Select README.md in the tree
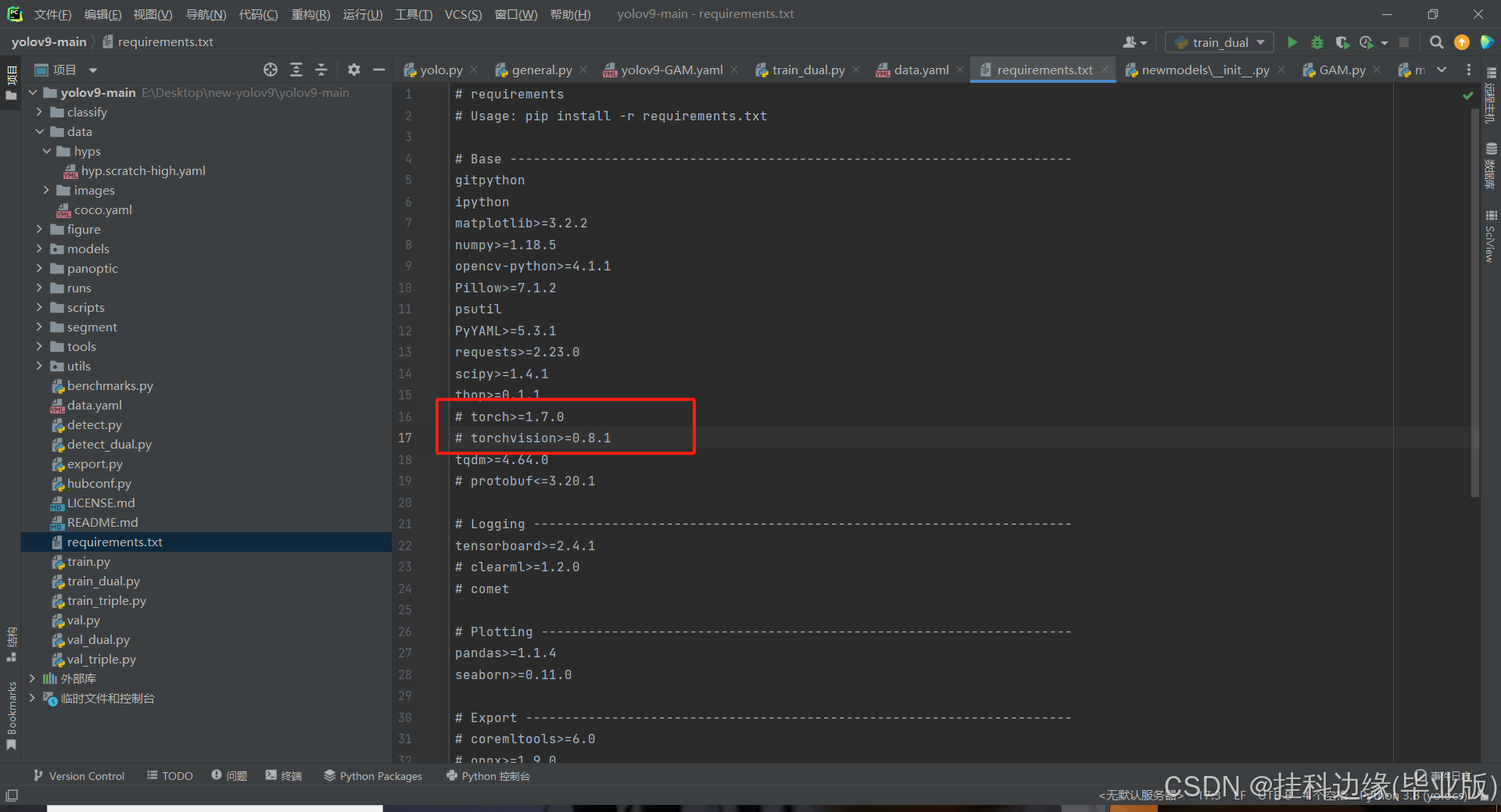The image size is (1501, 812). coord(102,523)
